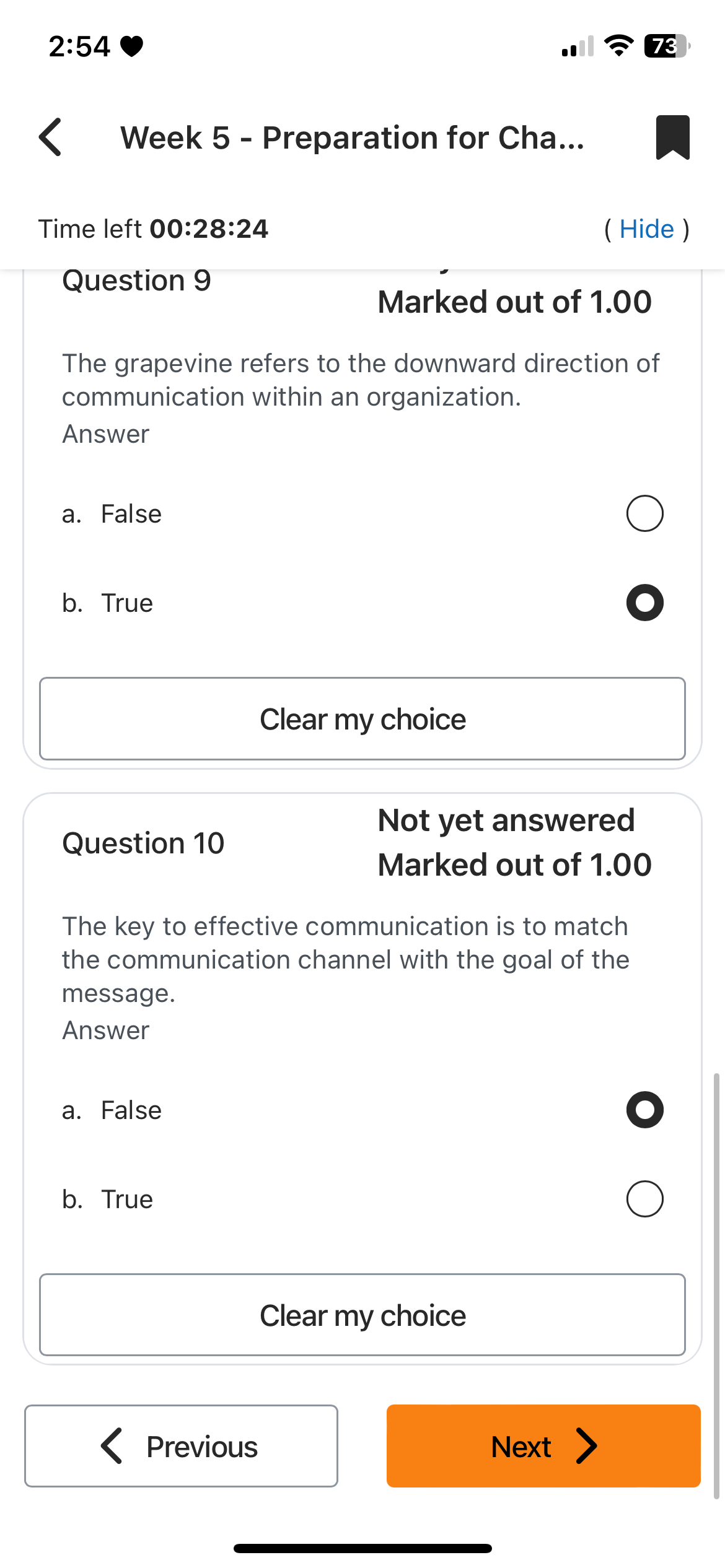Tap the Question 10 heading label

143,843
